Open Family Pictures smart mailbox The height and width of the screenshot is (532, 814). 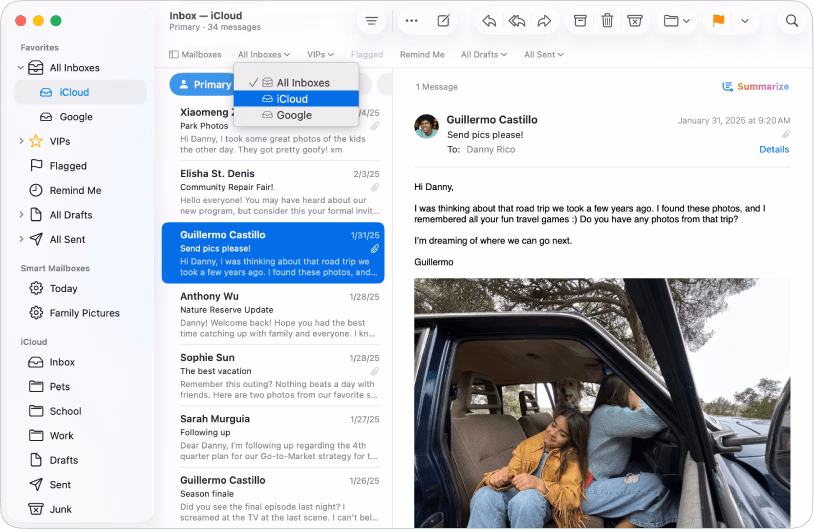coord(80,312)
